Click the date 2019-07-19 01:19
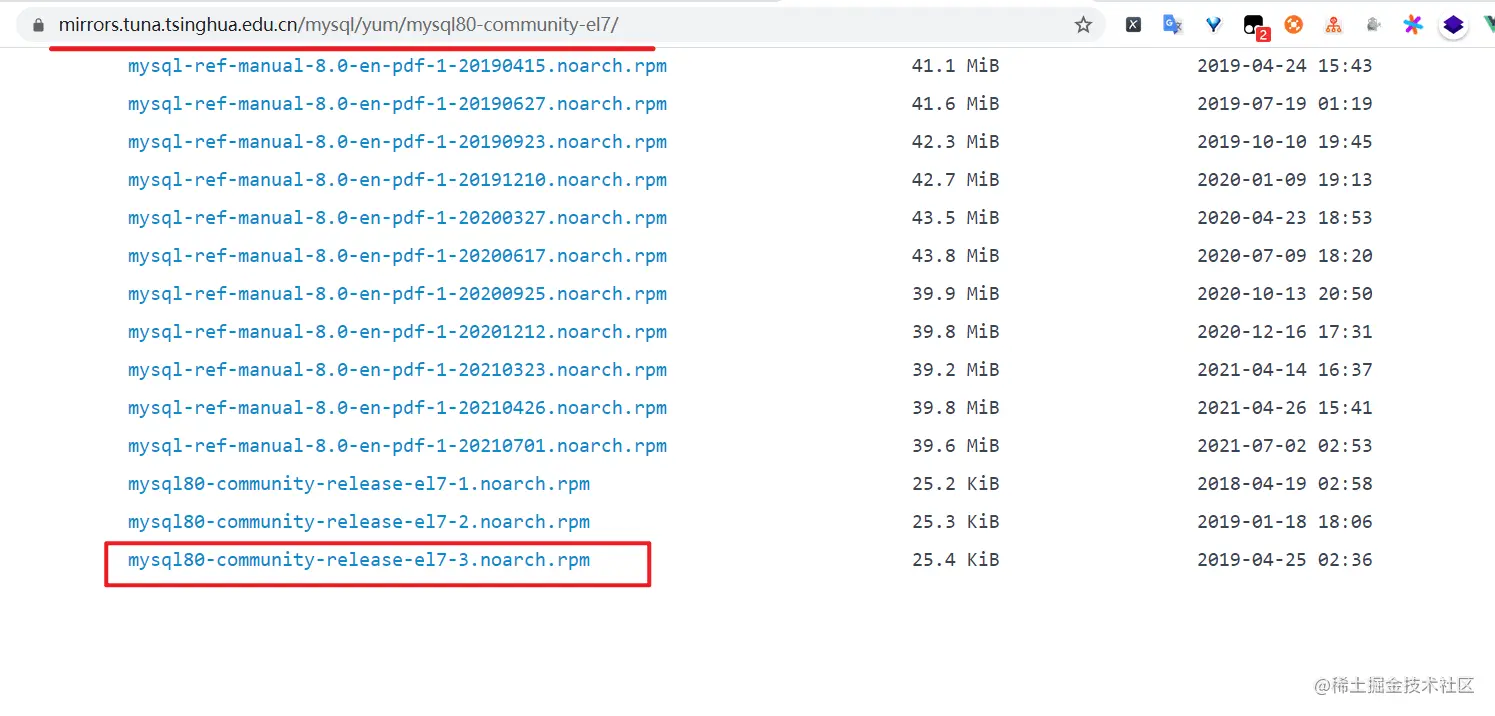 click(x=1284, y=104)
